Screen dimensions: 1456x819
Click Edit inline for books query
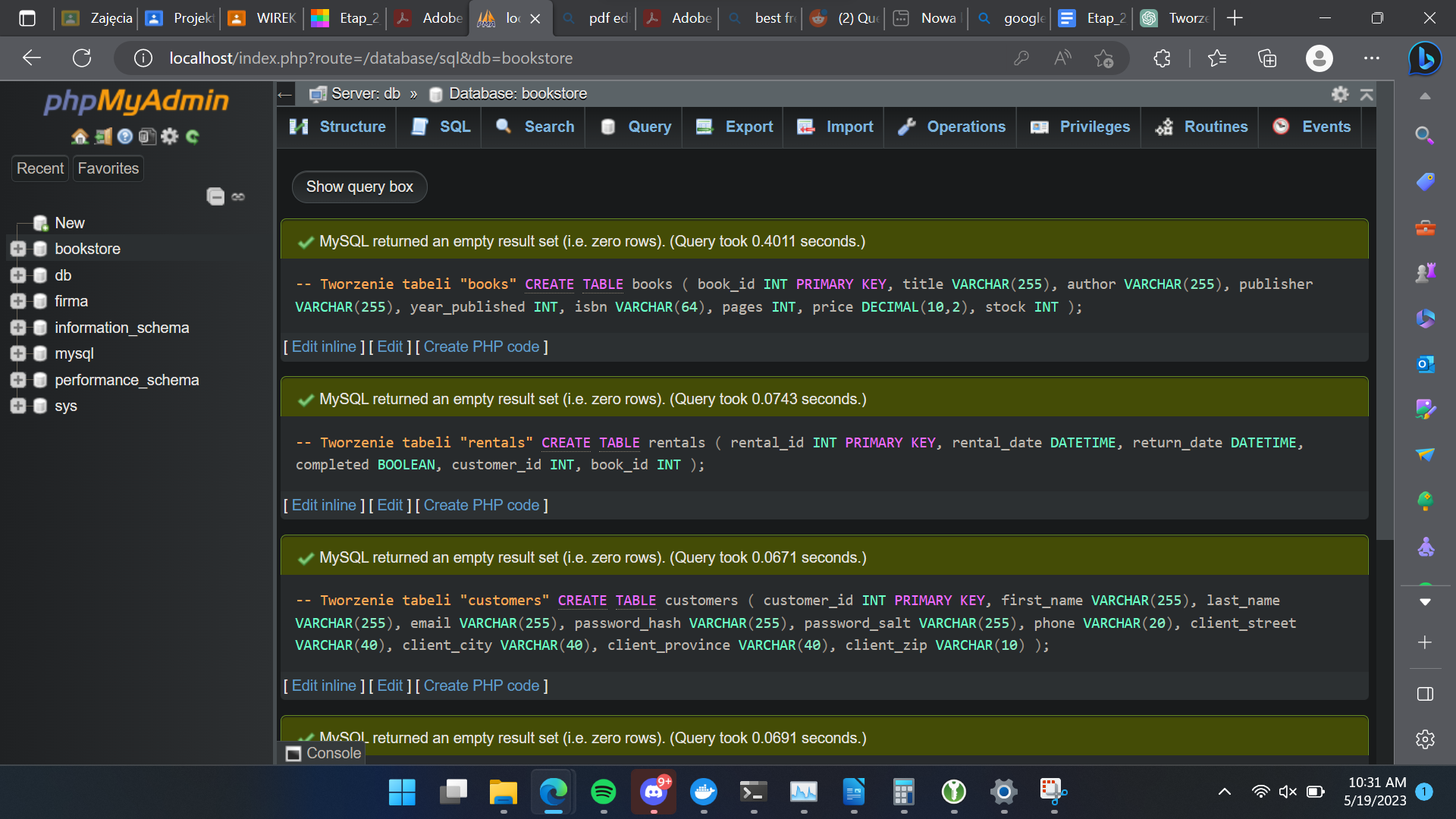click(324, 347)
